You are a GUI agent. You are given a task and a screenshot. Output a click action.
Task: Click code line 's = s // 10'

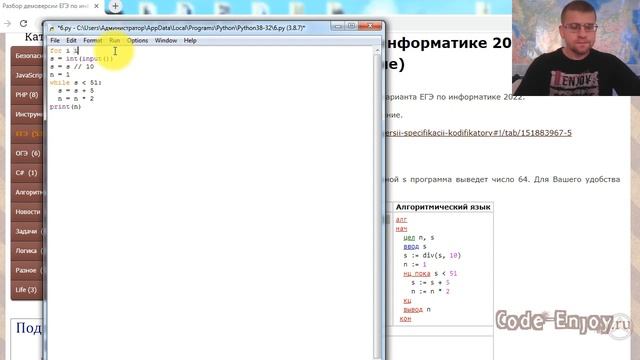click(72, 67)
